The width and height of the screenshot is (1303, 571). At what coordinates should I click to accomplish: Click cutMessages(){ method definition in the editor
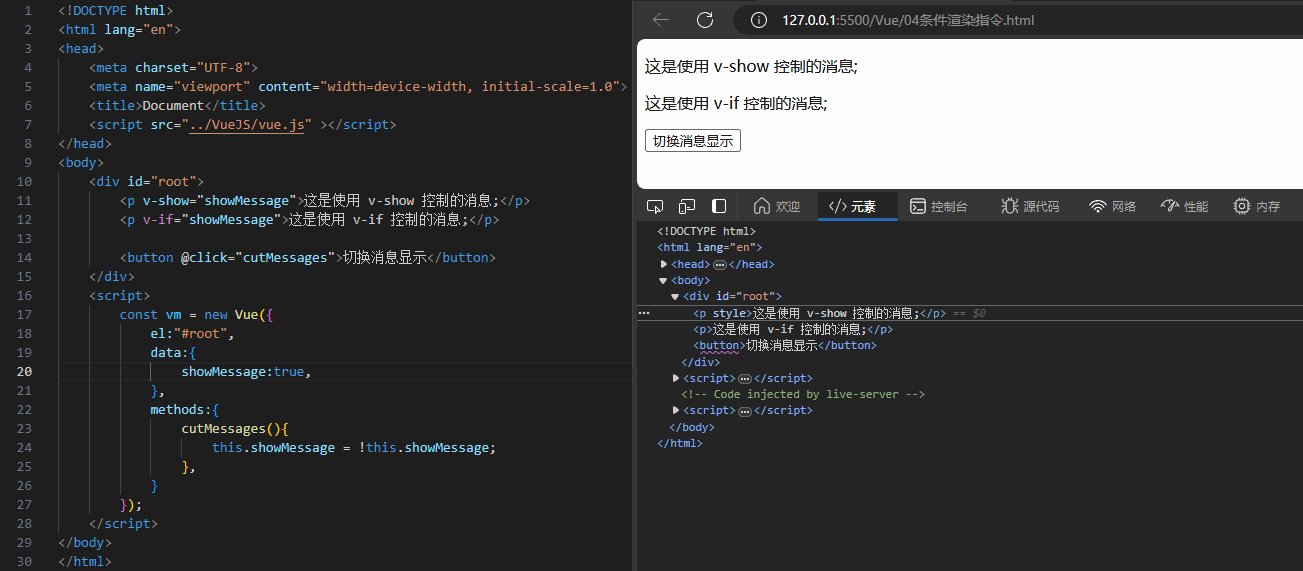[x=235, y=428]
